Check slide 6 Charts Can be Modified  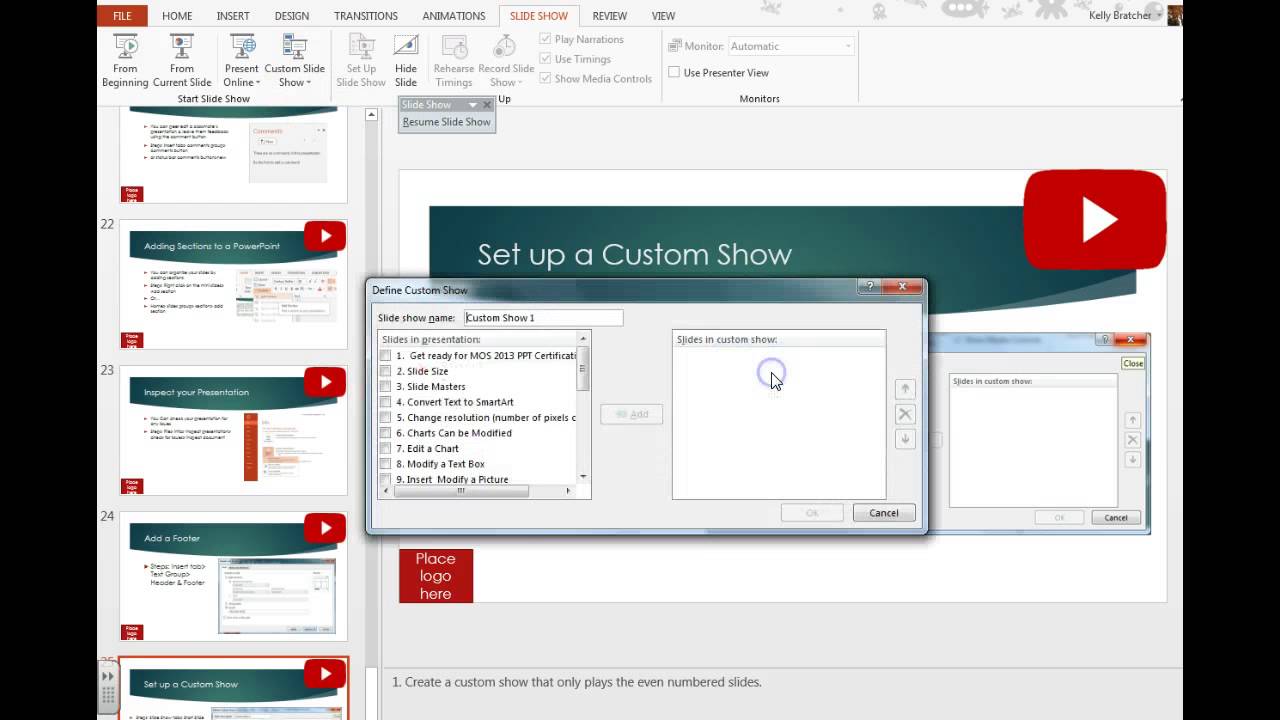coord(386,433)
